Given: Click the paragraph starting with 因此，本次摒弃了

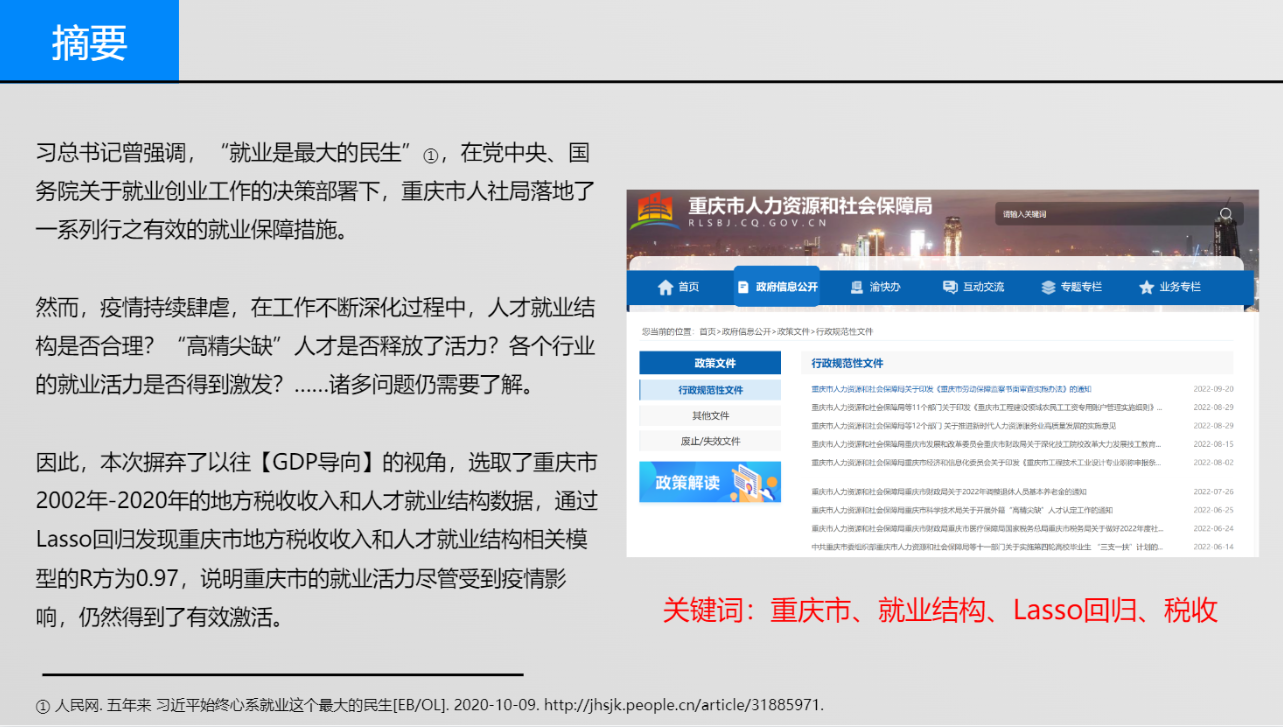Looking at the screenshot, I should pyautogui.click(x=316, y=539).
